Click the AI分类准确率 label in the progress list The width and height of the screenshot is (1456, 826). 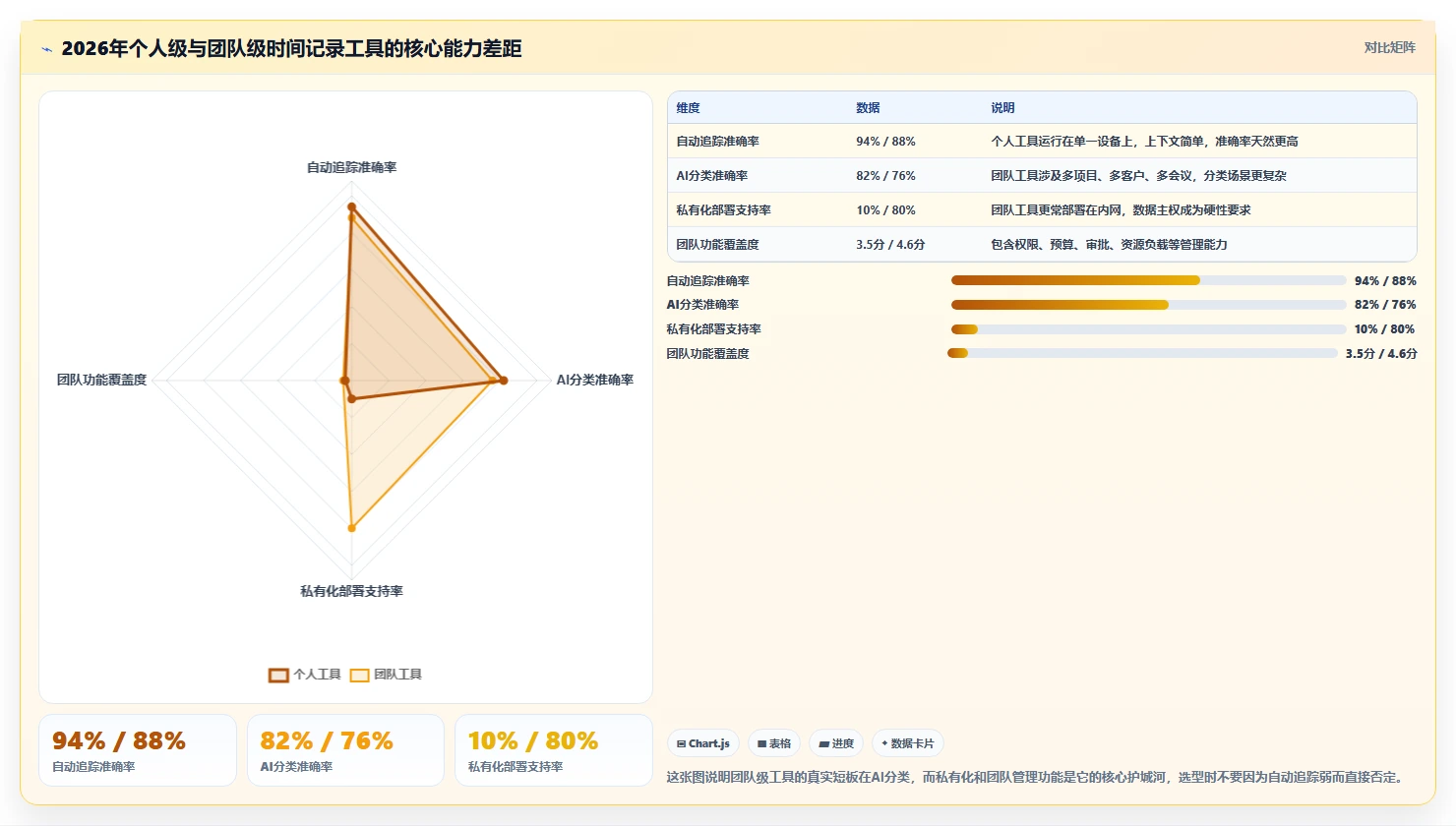click(702, 305)
